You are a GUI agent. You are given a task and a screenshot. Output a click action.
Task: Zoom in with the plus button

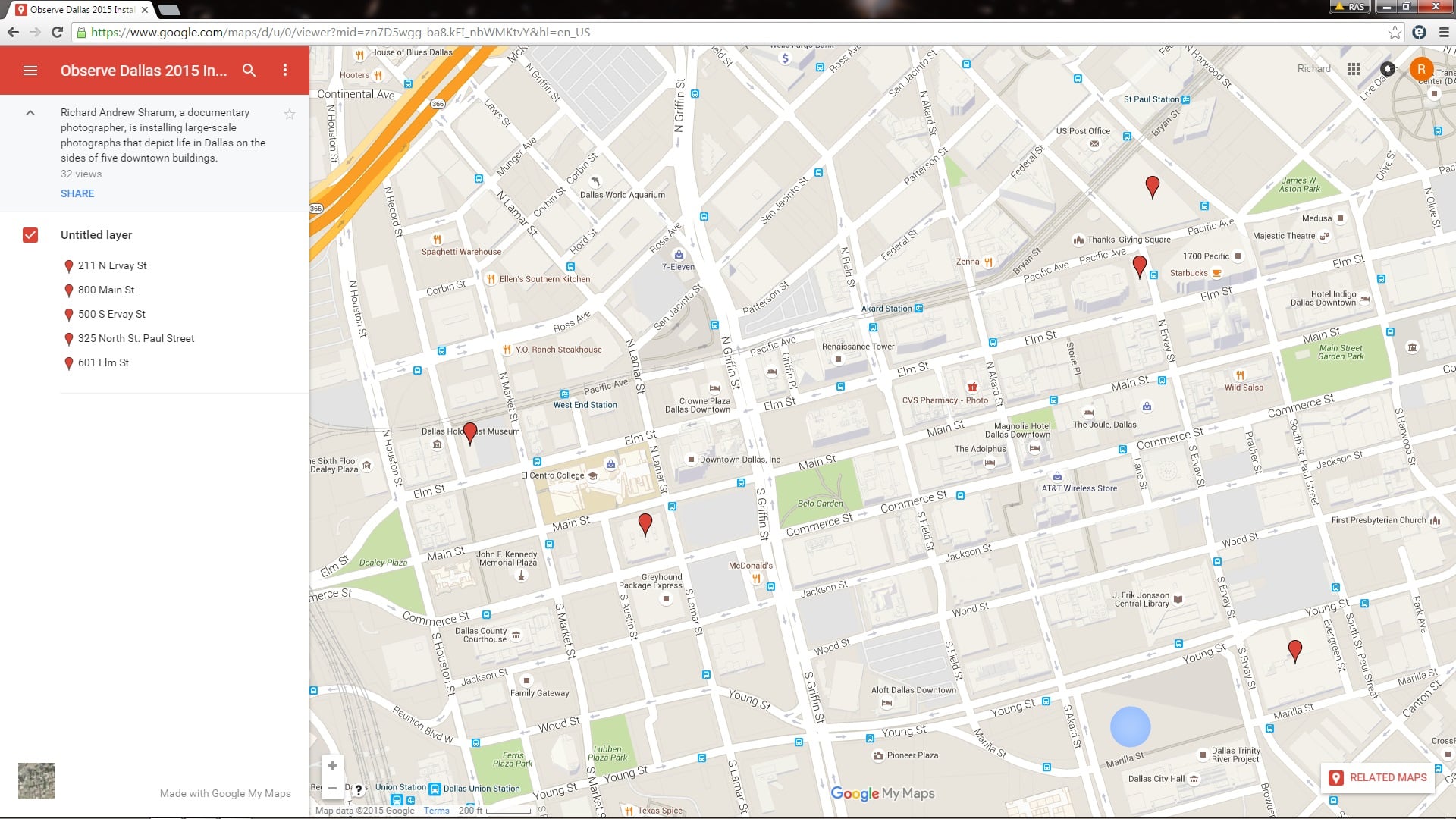pyautogui.click(x=332, y=766)
